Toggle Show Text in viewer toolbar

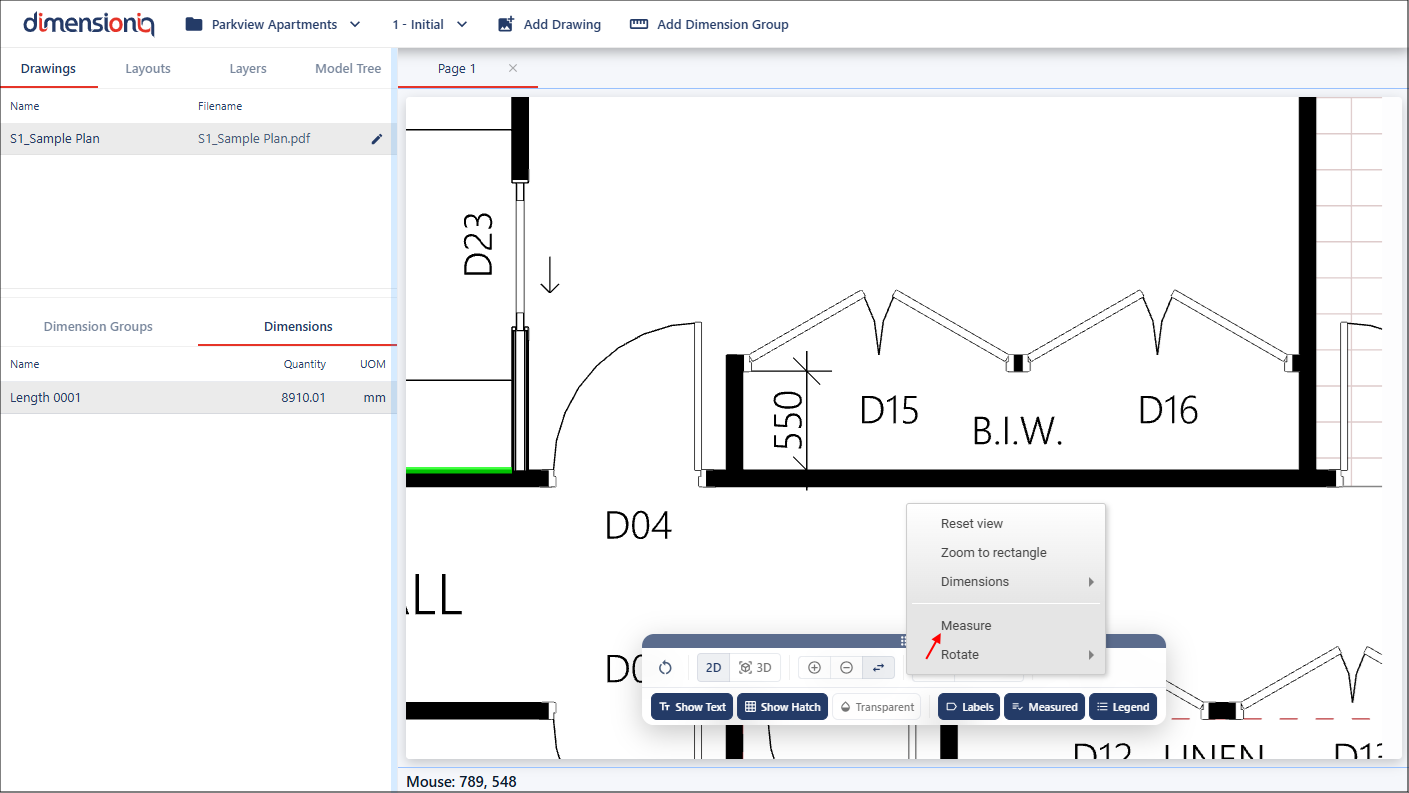691,707
